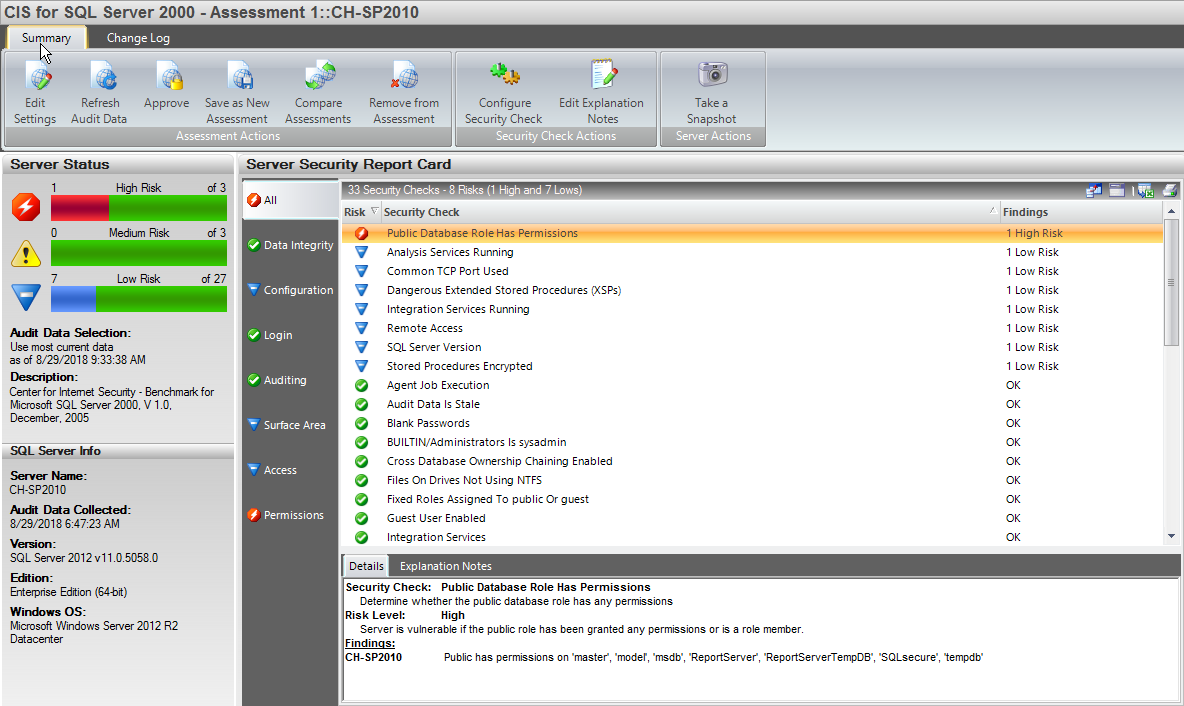
Task: Click the Medium Risk progress bar
Action: click(x=139, y=253)
